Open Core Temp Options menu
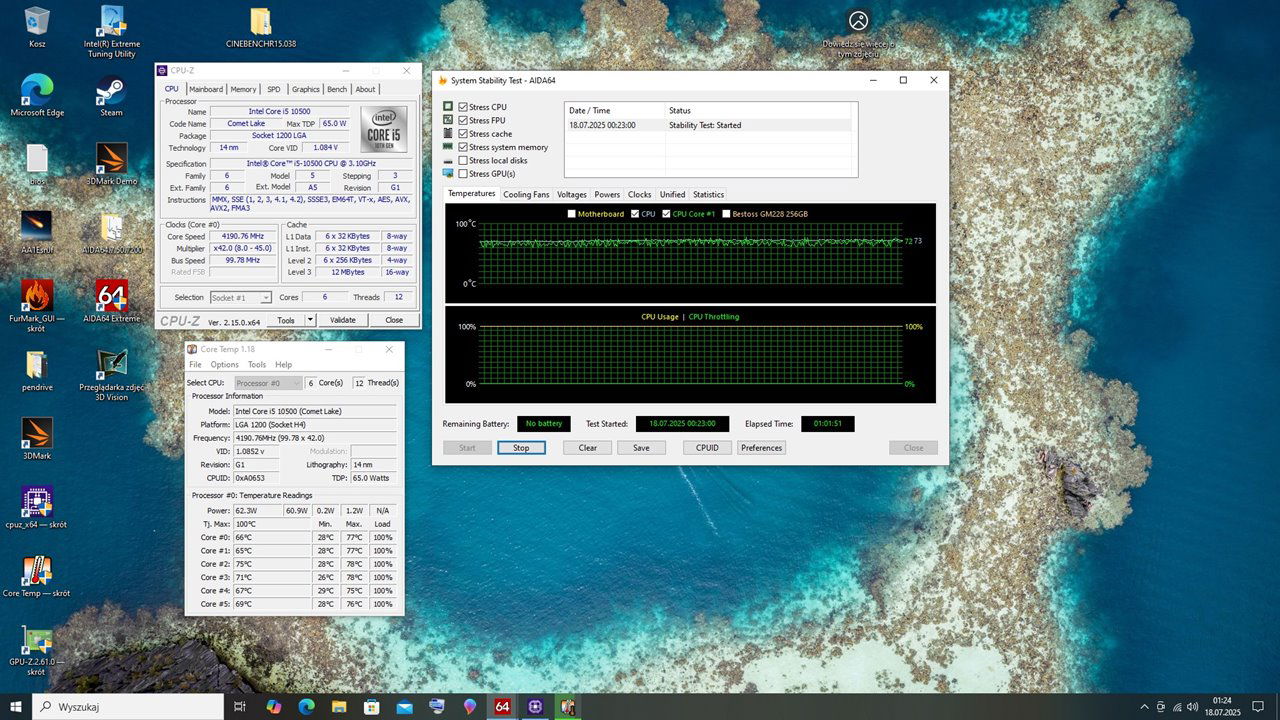This screenshot has height=720, width=1280. point(225,365)
